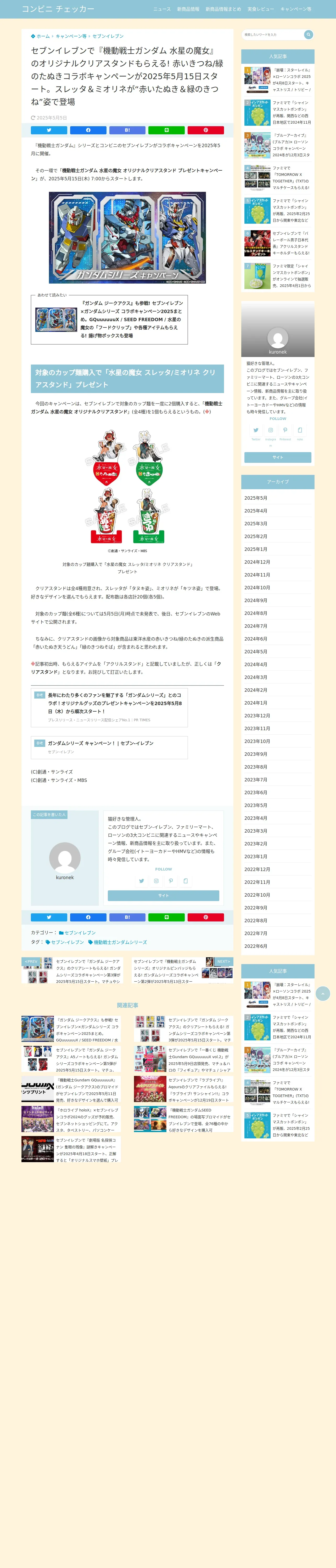Screen dimensions: 336x1568
Task: Share on Hatena Bookmark via top share bar
Action: [127, 130]
